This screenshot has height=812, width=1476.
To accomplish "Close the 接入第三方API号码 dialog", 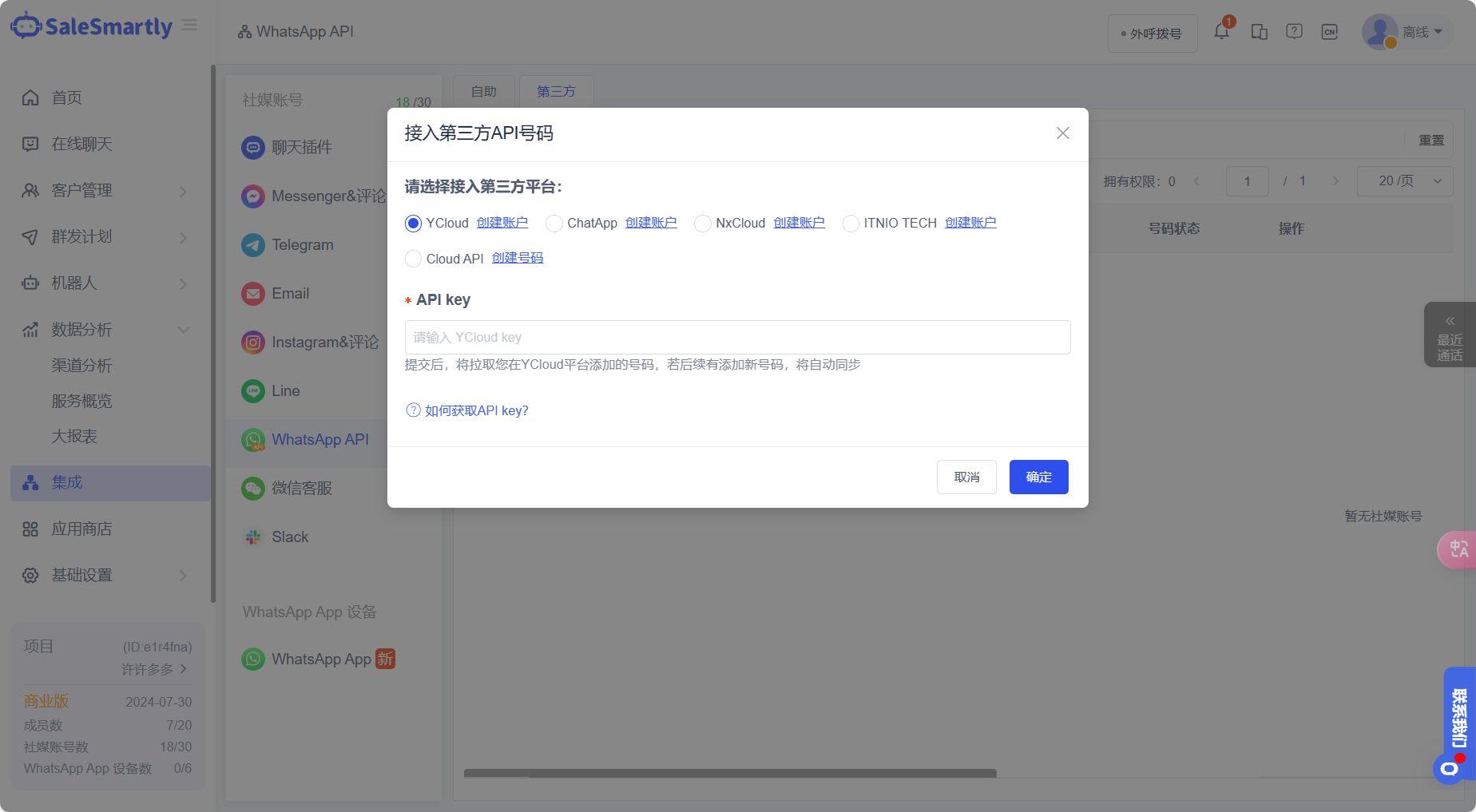I will tap(1062, 133).
